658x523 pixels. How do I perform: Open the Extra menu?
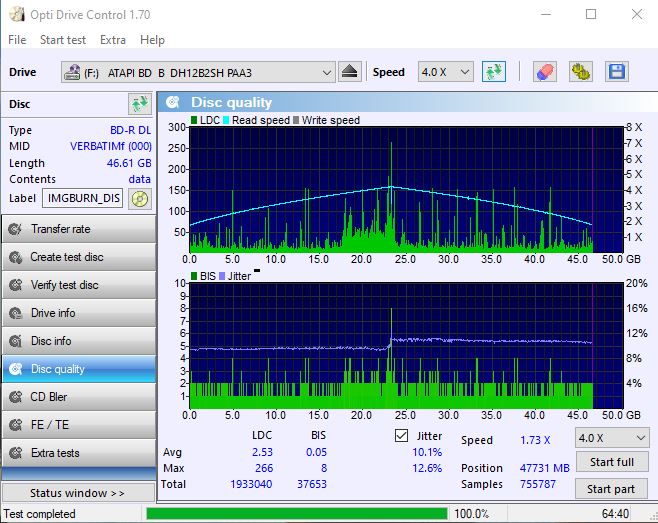113,40
